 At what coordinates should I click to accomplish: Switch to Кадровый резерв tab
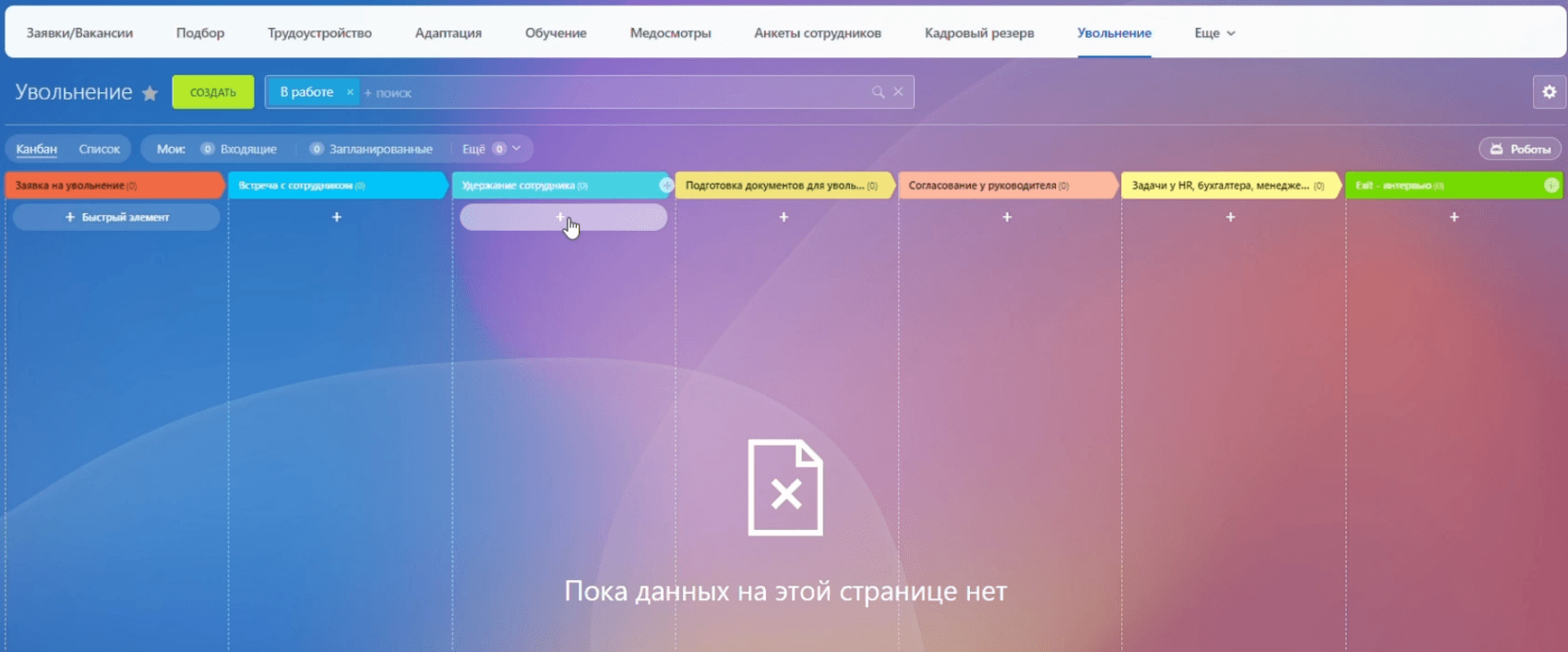pyautogui.click(x=979, y=32)
